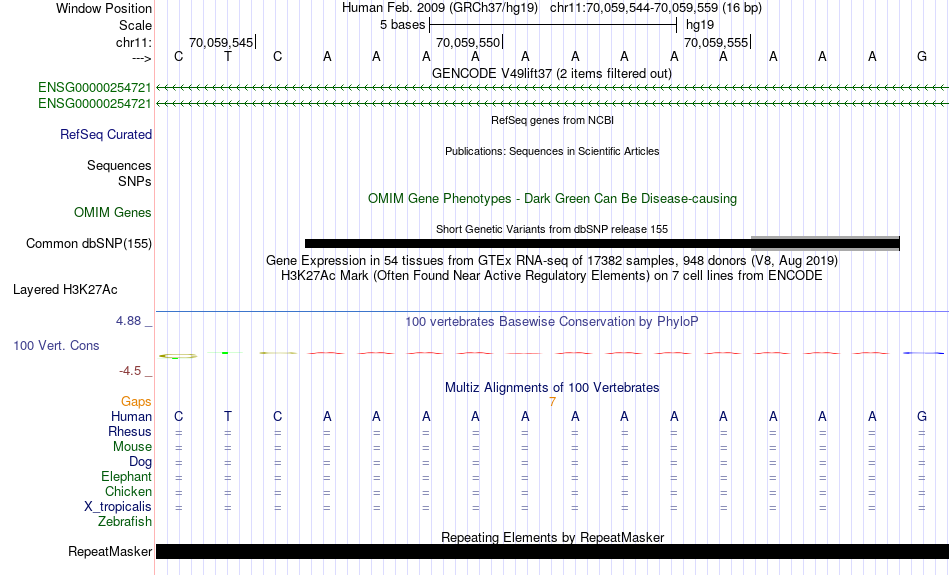Click the blue PhyloP bar under base G
This screenshot has width=950, height=575.
tap(923, 353)
